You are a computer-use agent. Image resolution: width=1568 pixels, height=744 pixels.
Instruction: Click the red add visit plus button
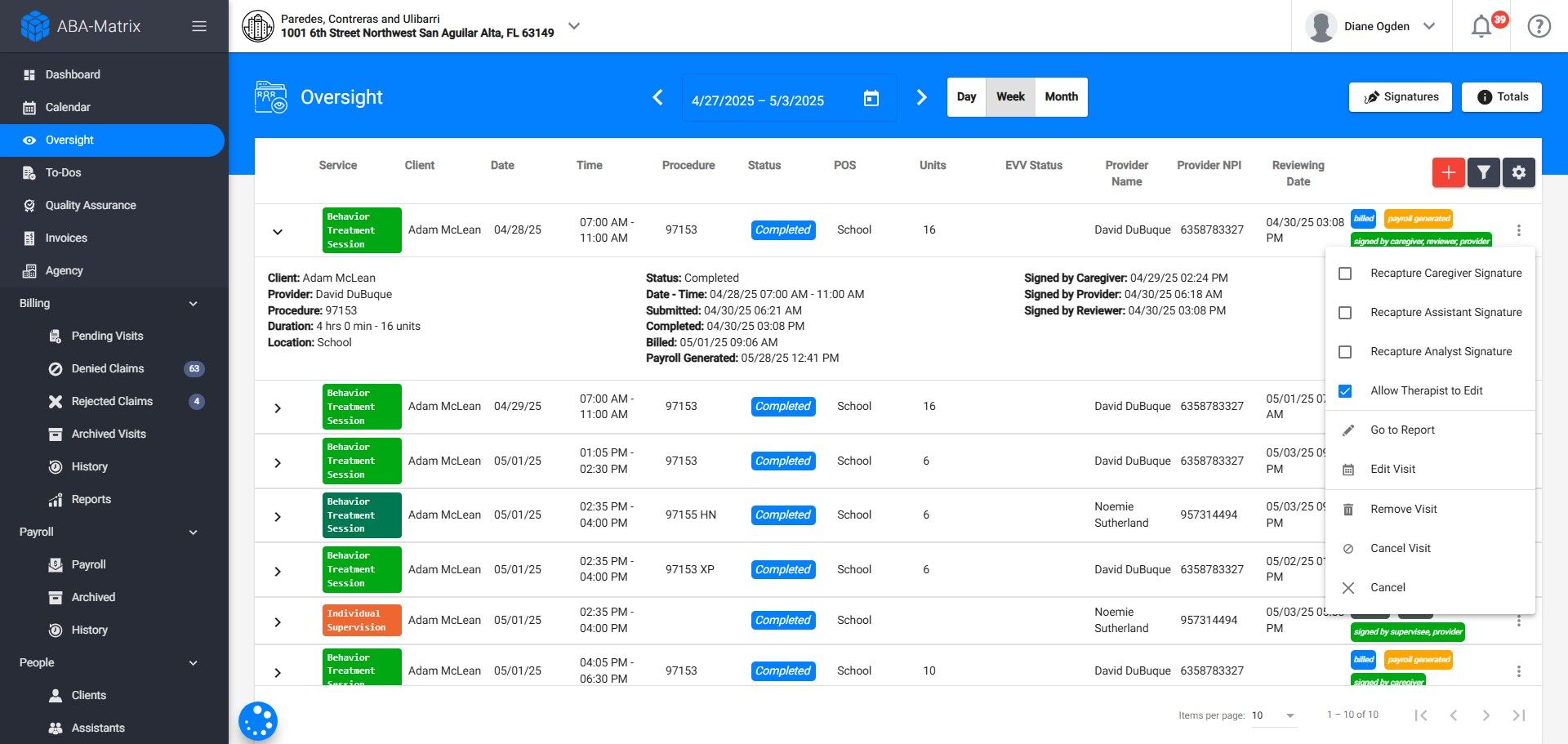[1448, 172]
